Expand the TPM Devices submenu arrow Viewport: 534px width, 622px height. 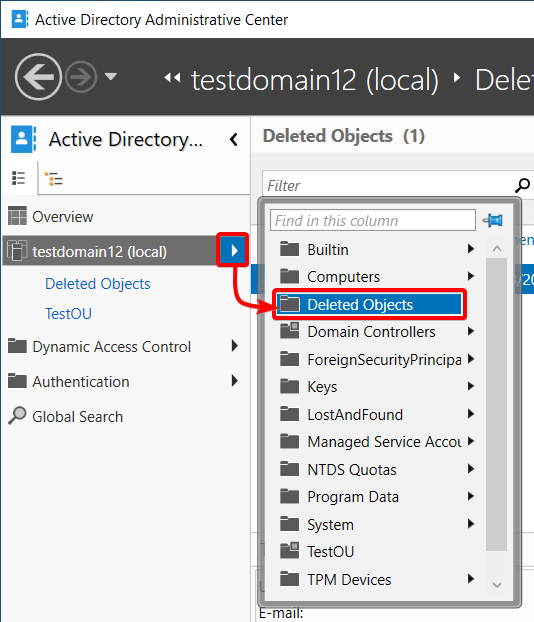coord(471,579)
